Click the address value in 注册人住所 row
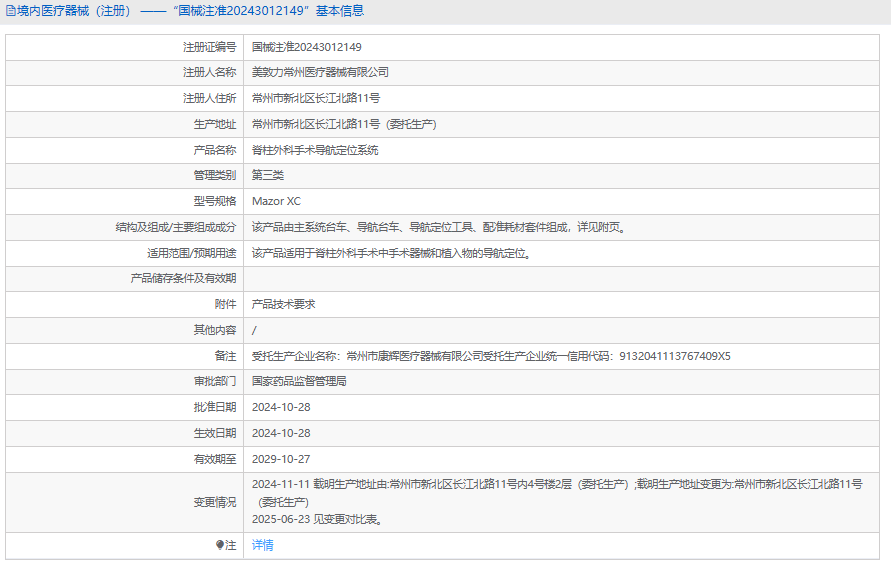The image size is (891, 566). 316,98
